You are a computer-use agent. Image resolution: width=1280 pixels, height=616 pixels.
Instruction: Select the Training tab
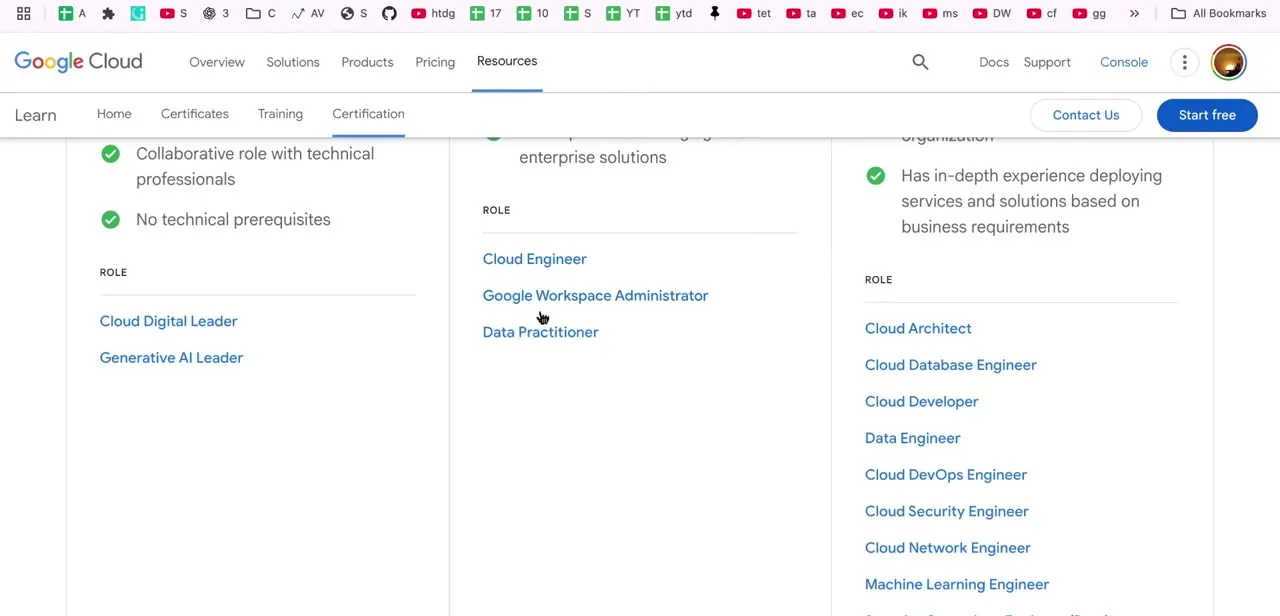tap(280, 114)
